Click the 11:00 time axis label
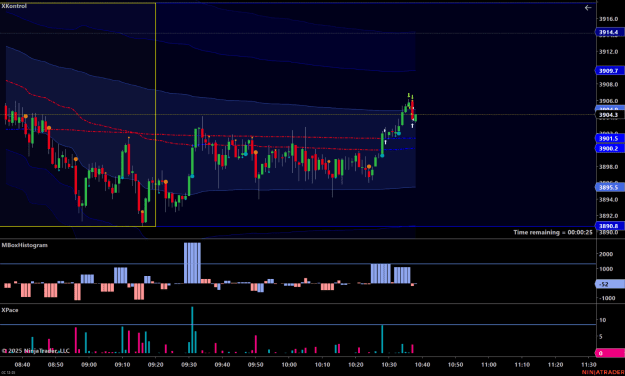The image size is (625, 376). [x=489, y=364]
